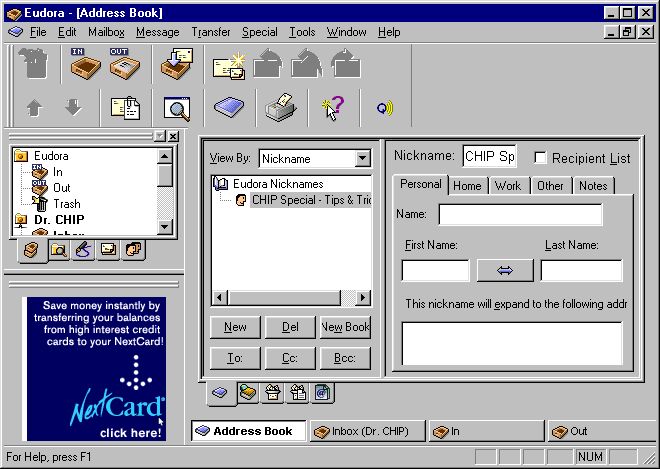Collapse the Eudora Nicknames tree node
The width and height of the screenshot is (660, 469).
220,184
